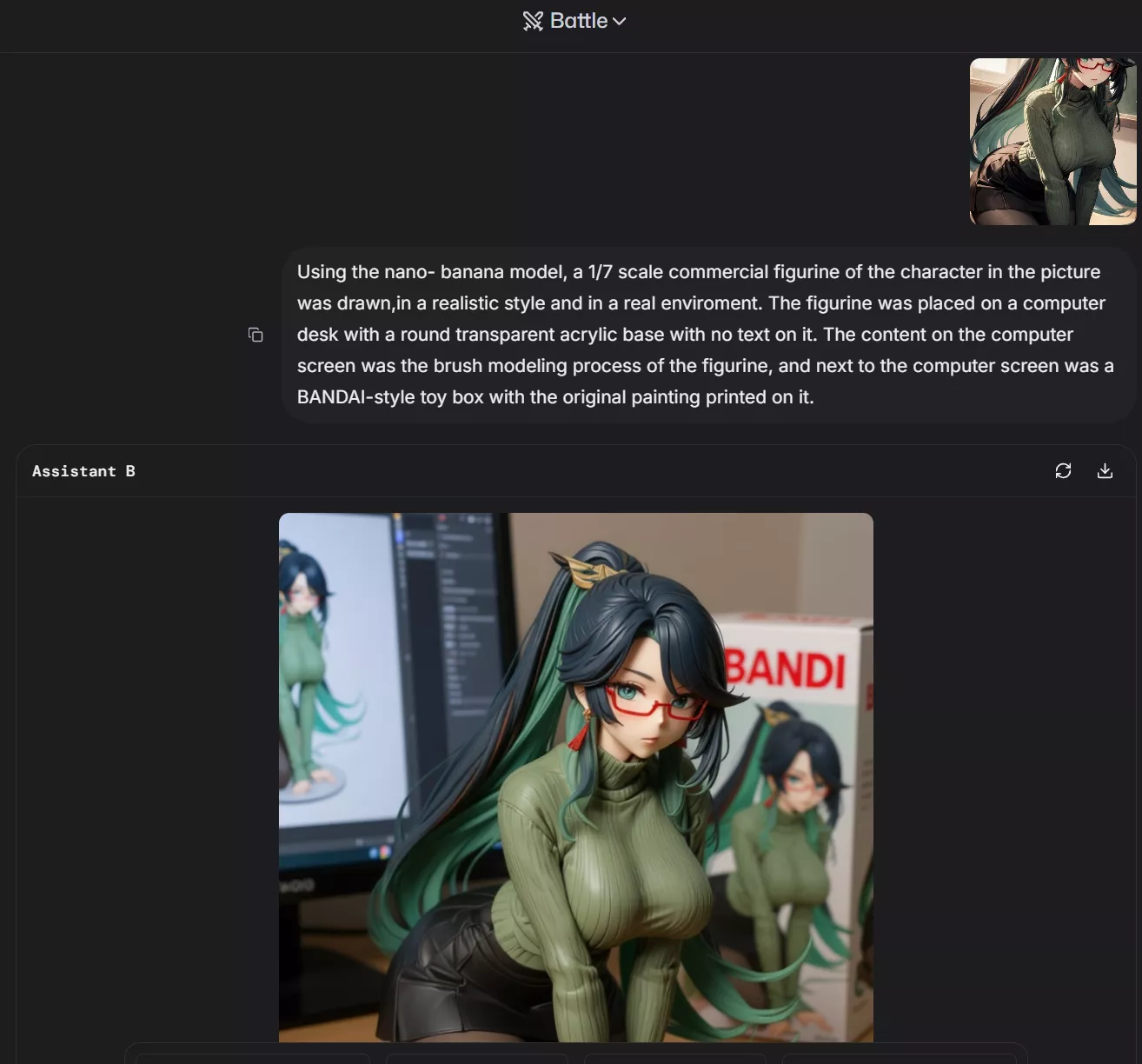Open the uploaded reference image thumbnail
This screenshot has width=1142, height=1064.
1052,142
